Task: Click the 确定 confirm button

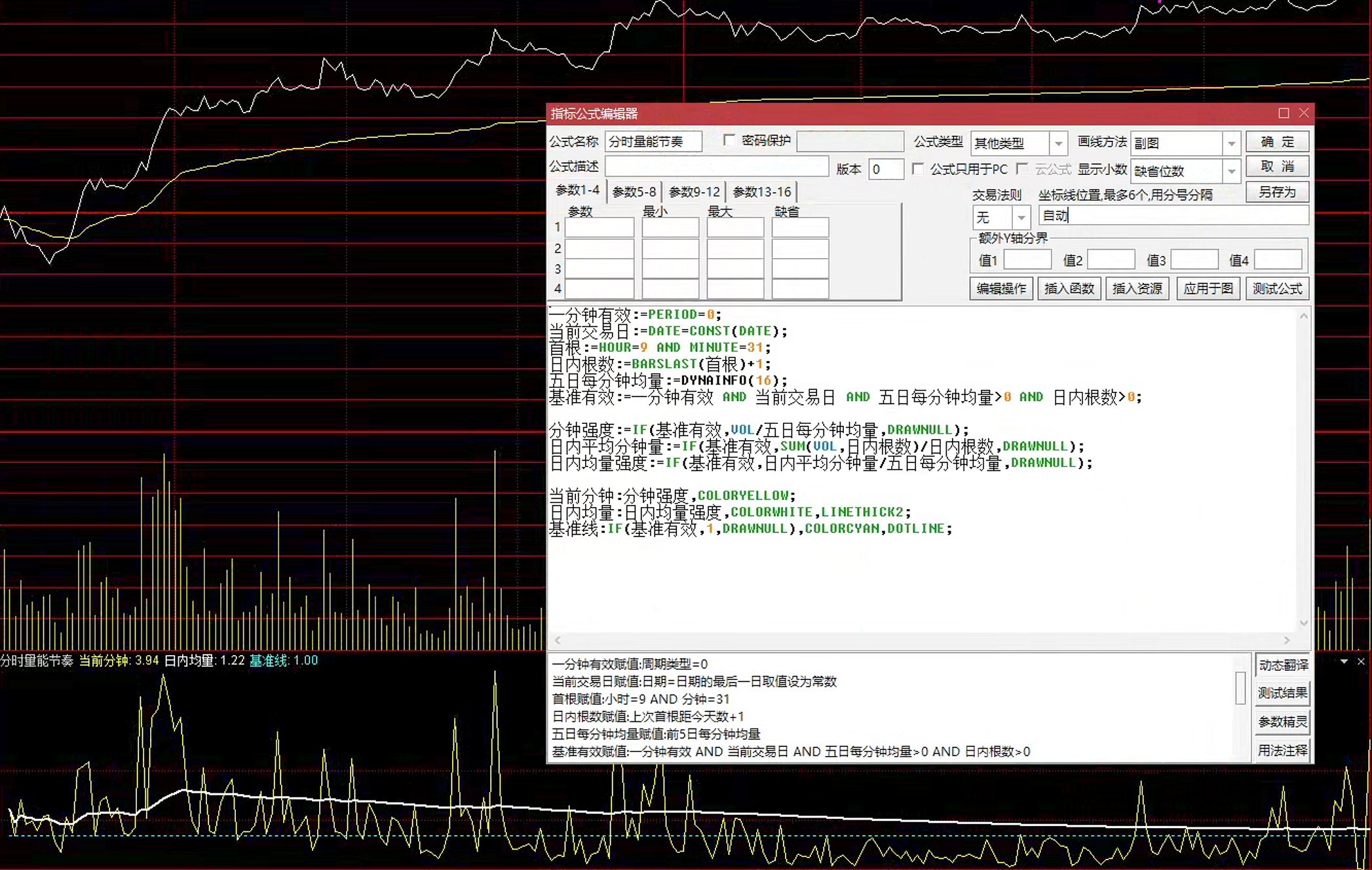Action: pos(1277,142)
